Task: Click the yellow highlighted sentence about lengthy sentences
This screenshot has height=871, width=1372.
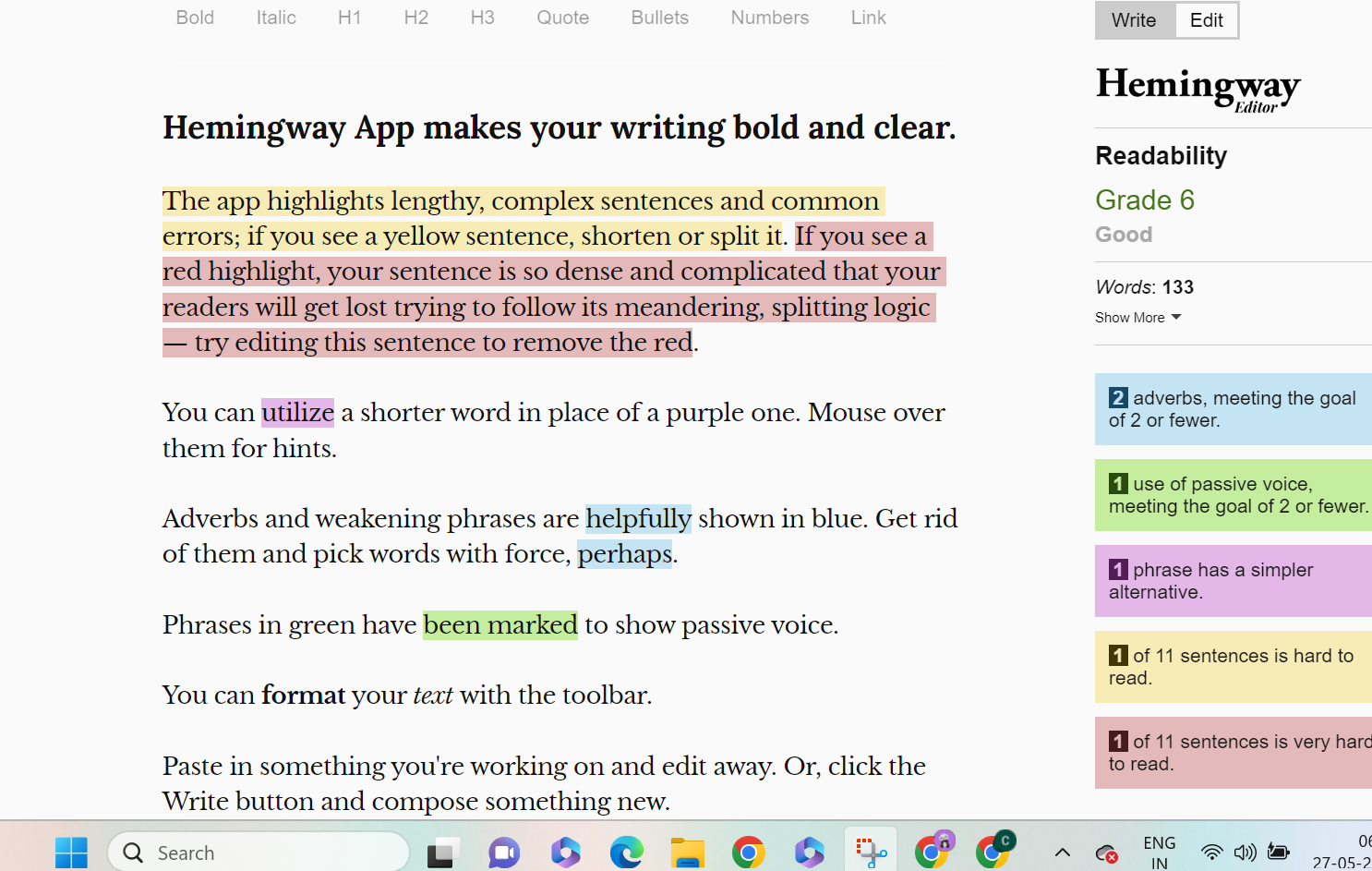Action: point(524,219)
